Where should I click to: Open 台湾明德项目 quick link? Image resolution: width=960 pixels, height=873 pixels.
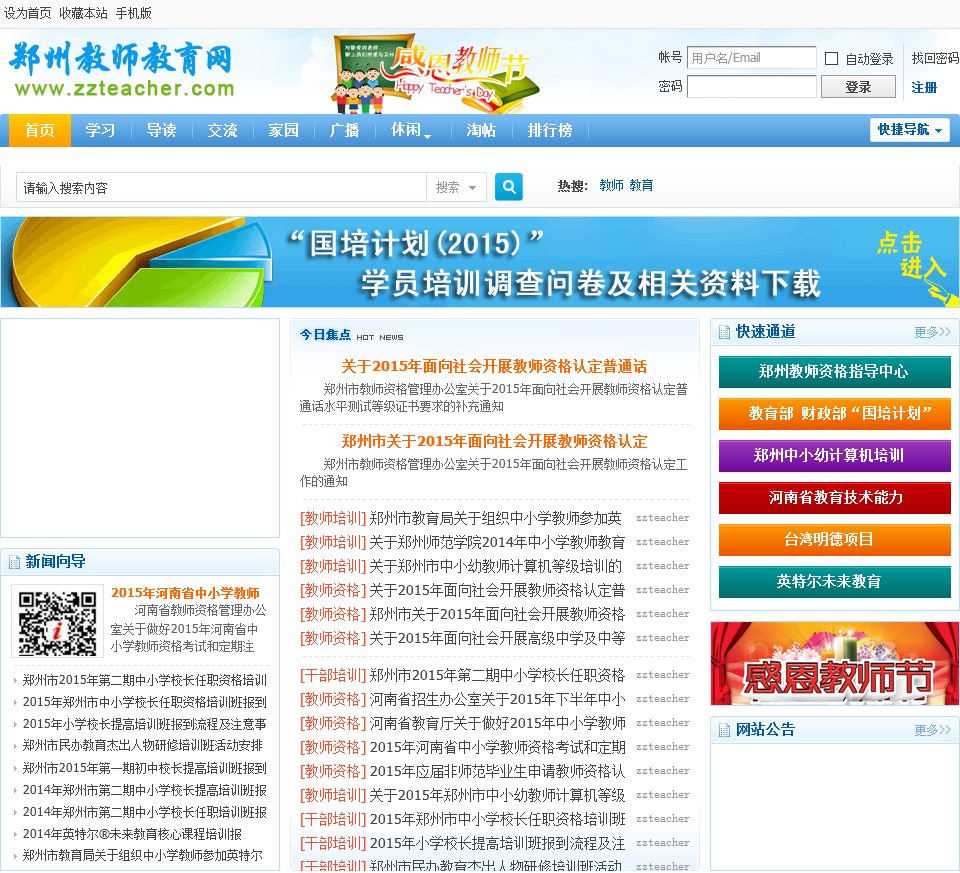(x=834, y=539)
